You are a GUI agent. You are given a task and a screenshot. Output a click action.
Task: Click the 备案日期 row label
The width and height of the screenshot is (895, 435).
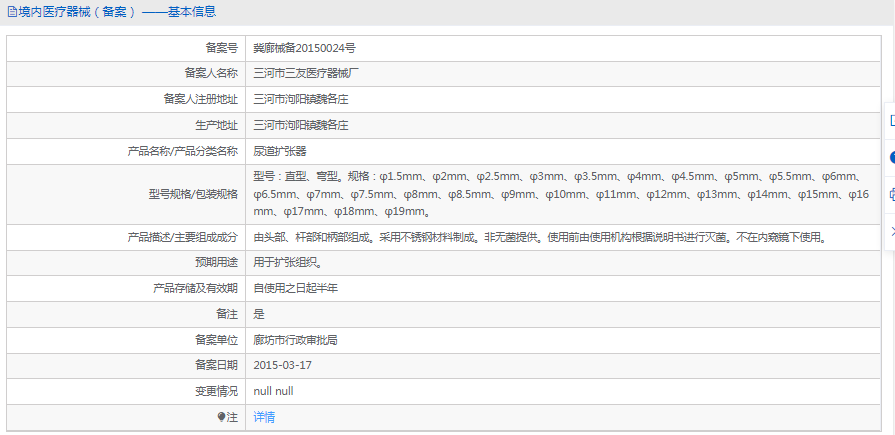[216, 365]
